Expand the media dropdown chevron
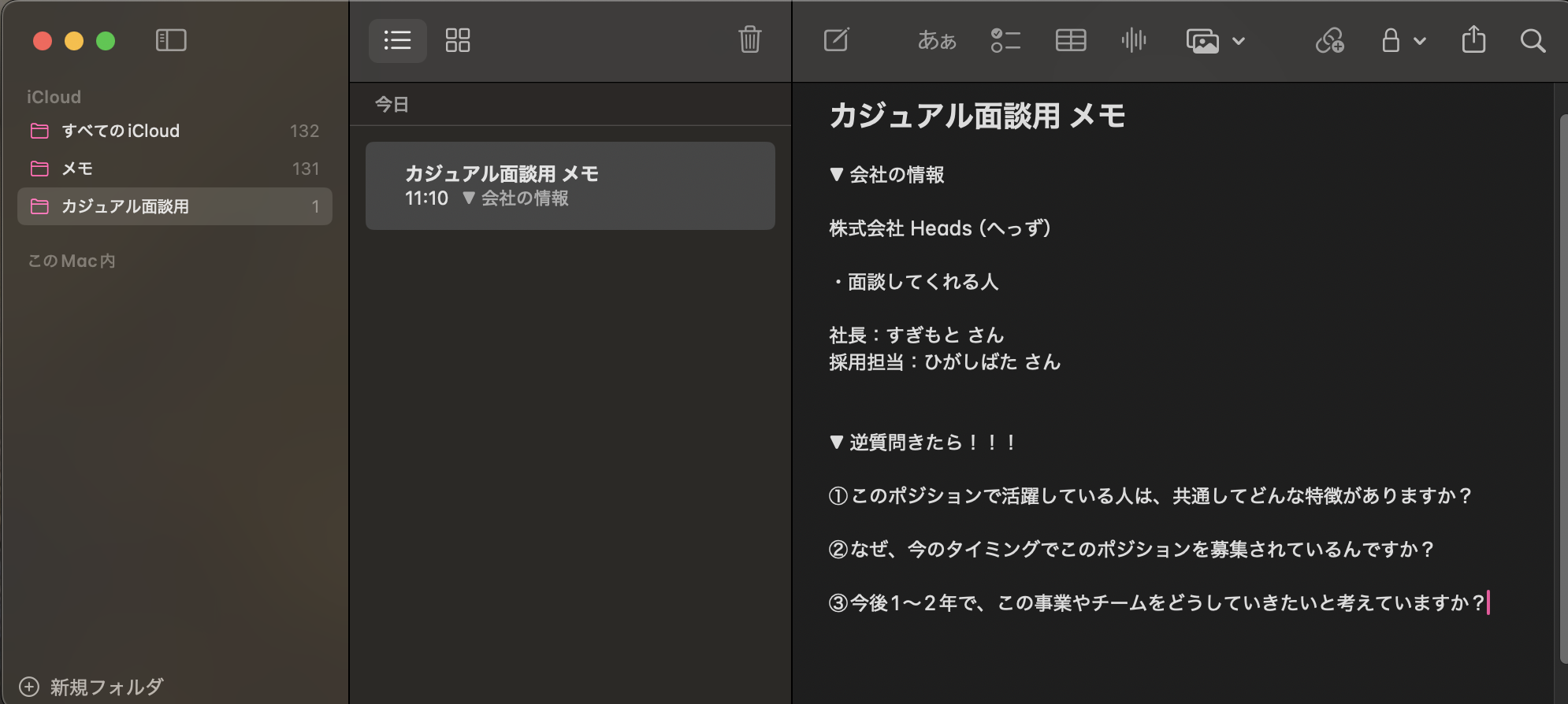Image resolution: width=1568 pixels, height=704 pixels. (1239, 41)
